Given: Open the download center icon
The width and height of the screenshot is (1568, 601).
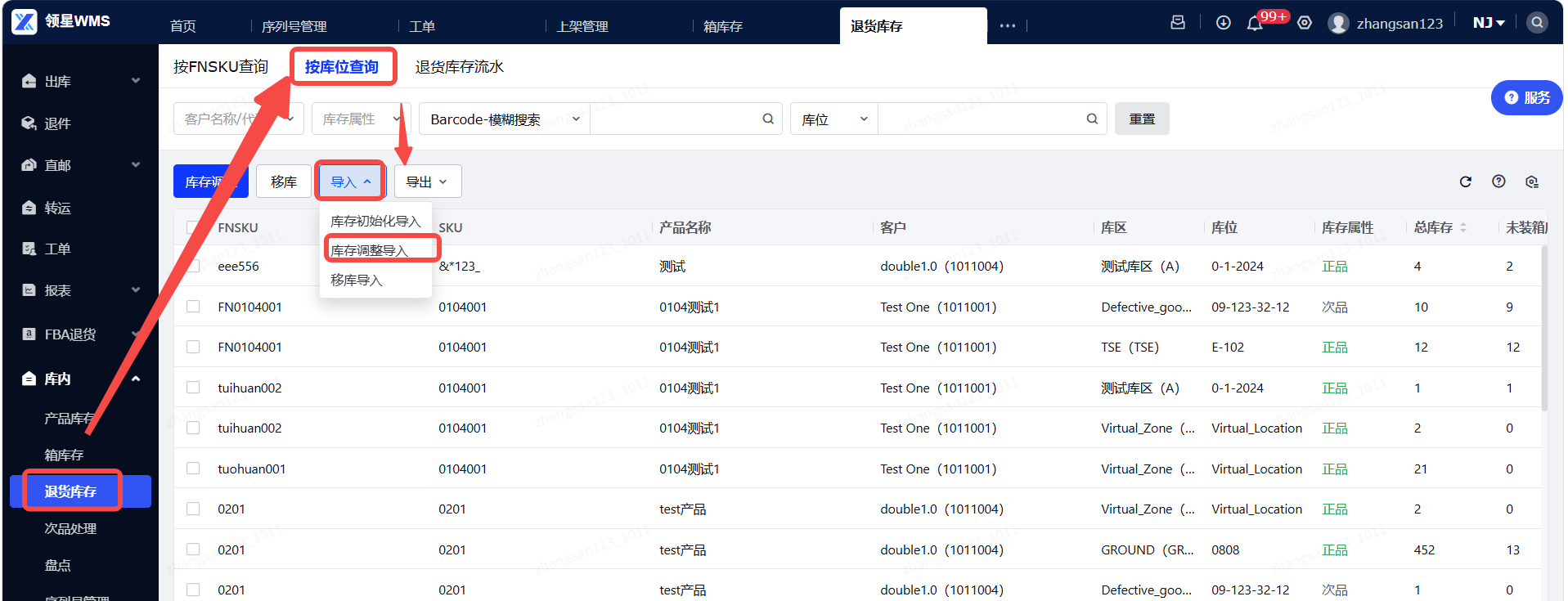Looking at the screenshot, I should point(1223,23).
